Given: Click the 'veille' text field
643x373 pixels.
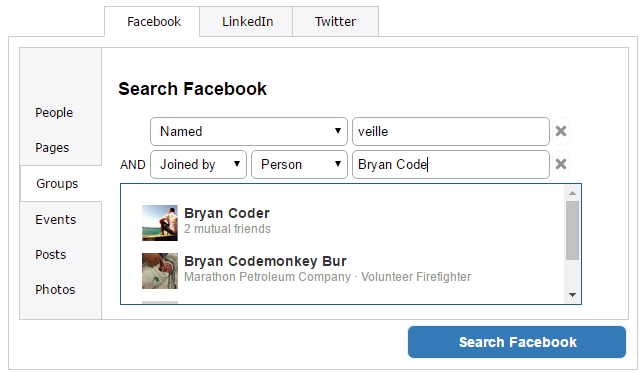Looking at the screenshot, I should (451, 132).
